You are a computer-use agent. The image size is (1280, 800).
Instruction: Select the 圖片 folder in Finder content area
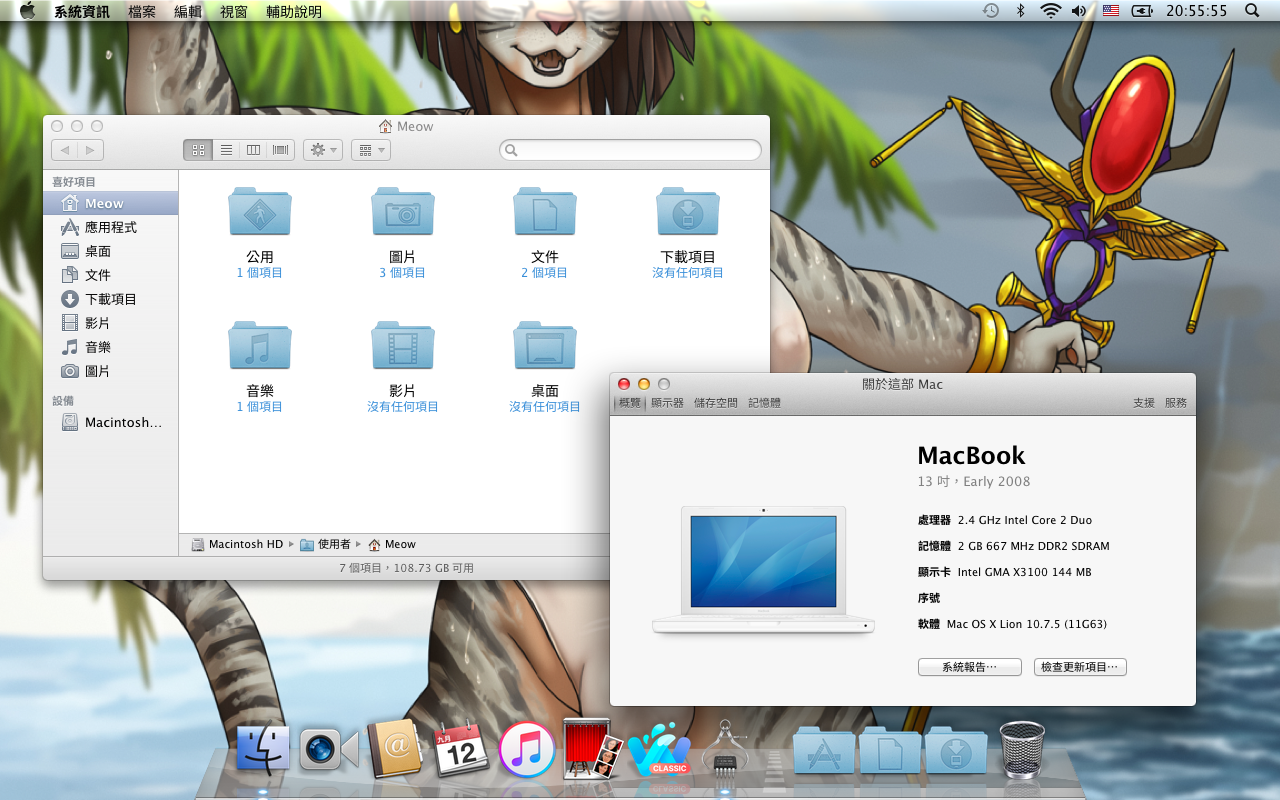click(402, 211)
